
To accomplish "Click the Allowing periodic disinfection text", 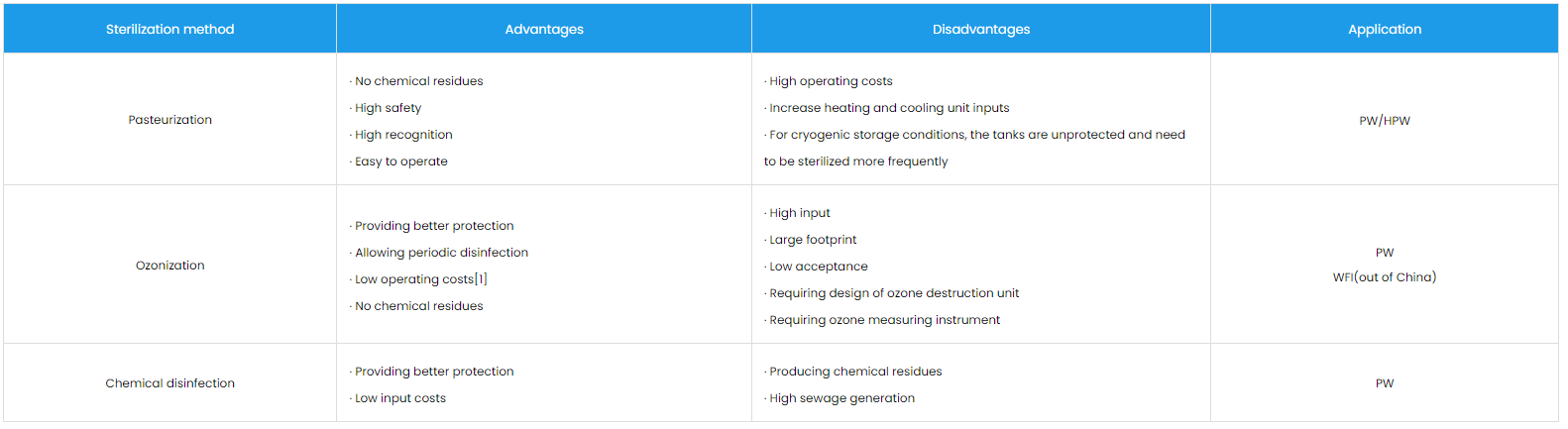I will (x=441, y=253).
